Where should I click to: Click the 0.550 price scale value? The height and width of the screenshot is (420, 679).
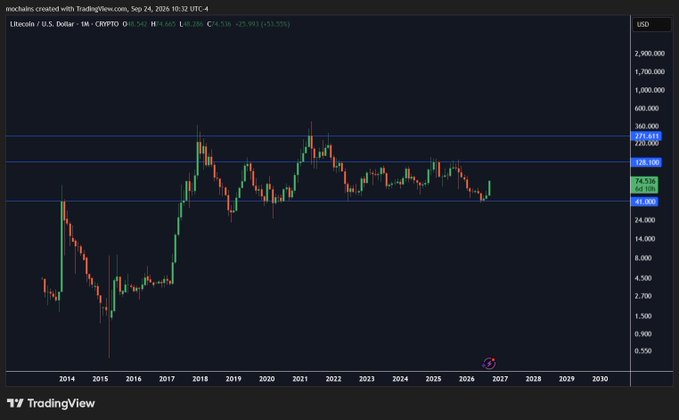click(x=643, y=351)
